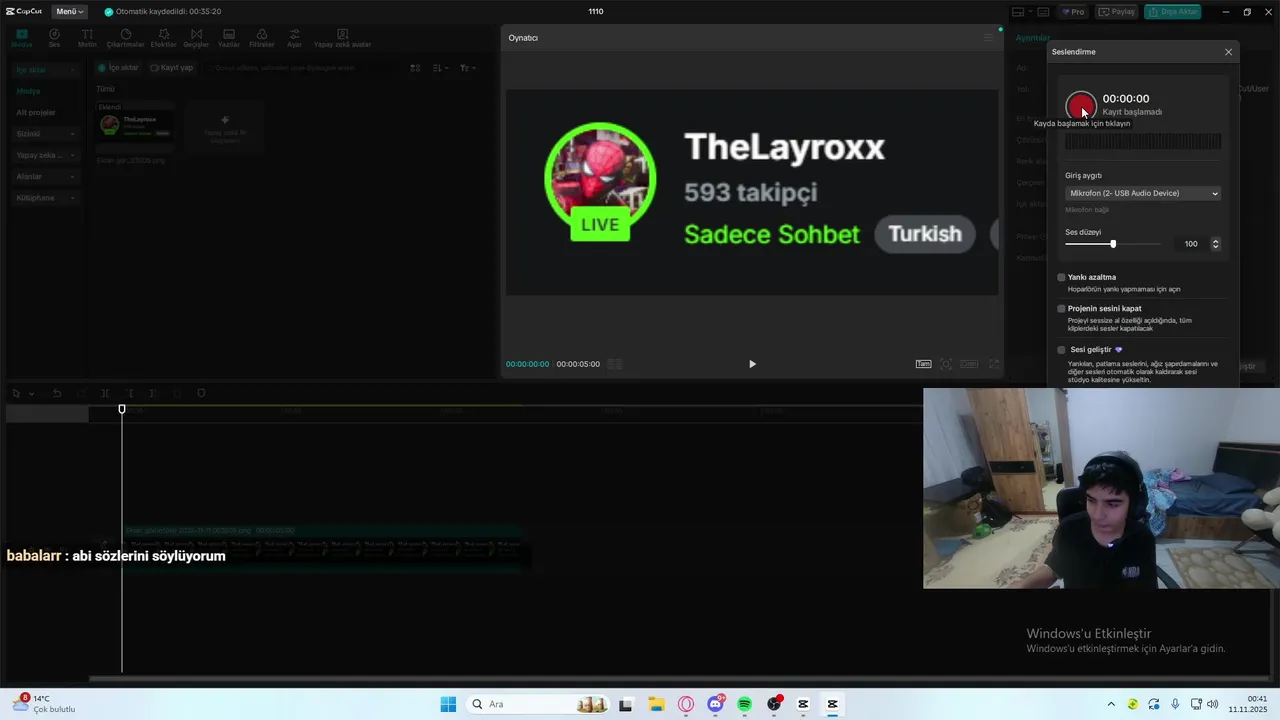Open Spotify from the taskbar

(744, 704)
